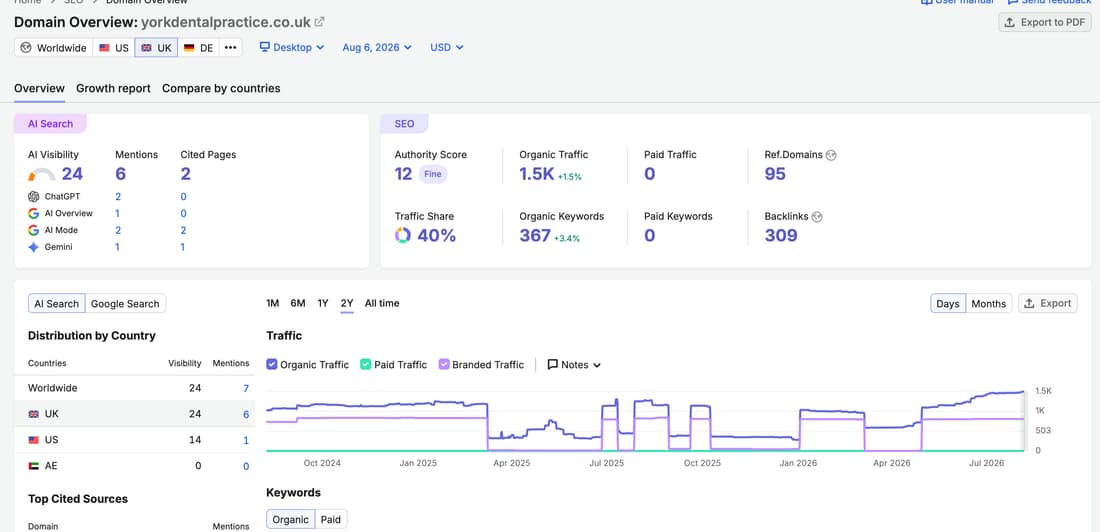The image size is (1100, 532).
Task: Switch to Compare by countries tab
Action: coord(221,88)
